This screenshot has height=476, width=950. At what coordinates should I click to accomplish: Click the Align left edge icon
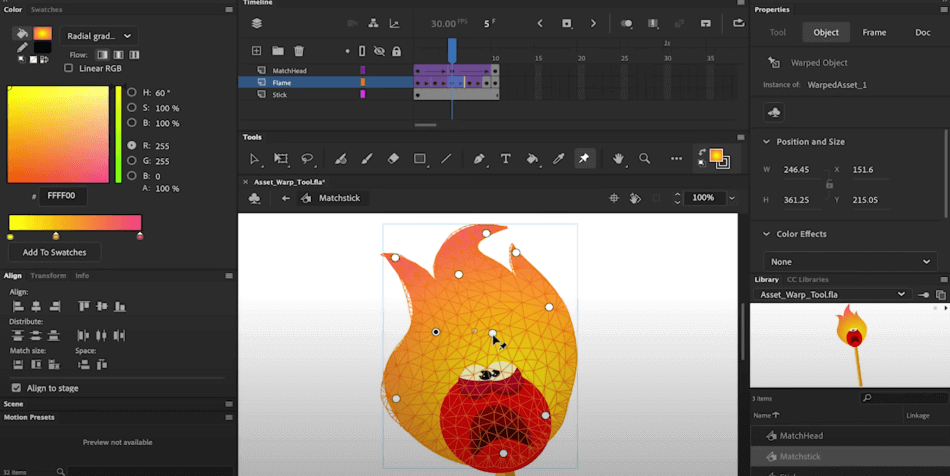click(x=18, y=306)
